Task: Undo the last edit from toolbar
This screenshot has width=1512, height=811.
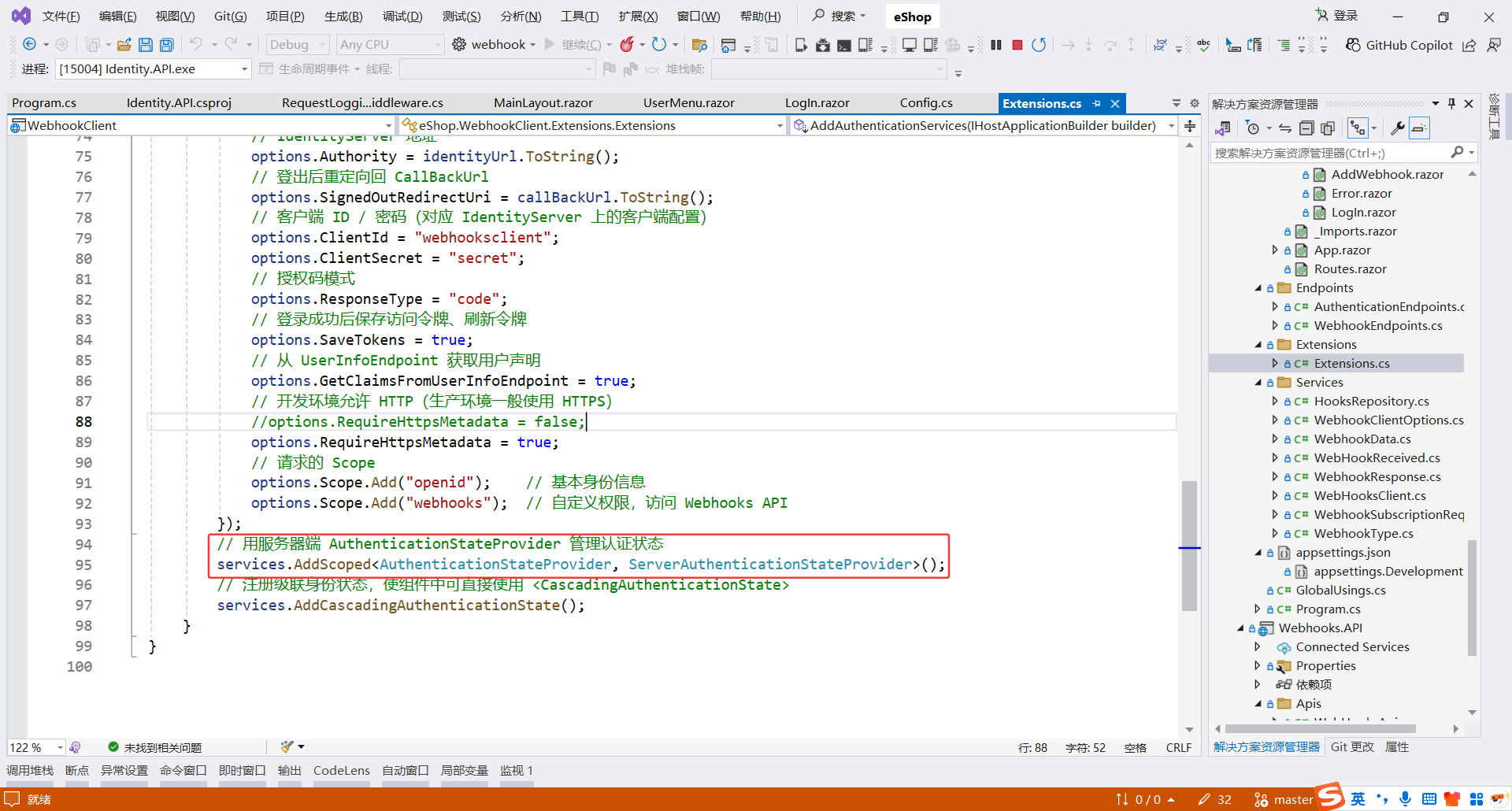Action: pyautogui.click(x=196, y=45)
